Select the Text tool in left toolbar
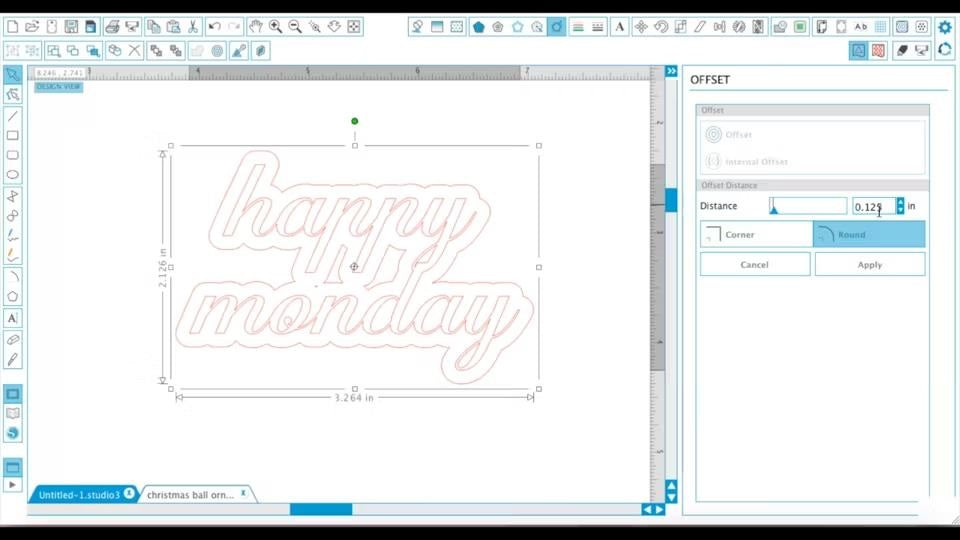Viewport: 960px width, 540px height. coord(12,318)
